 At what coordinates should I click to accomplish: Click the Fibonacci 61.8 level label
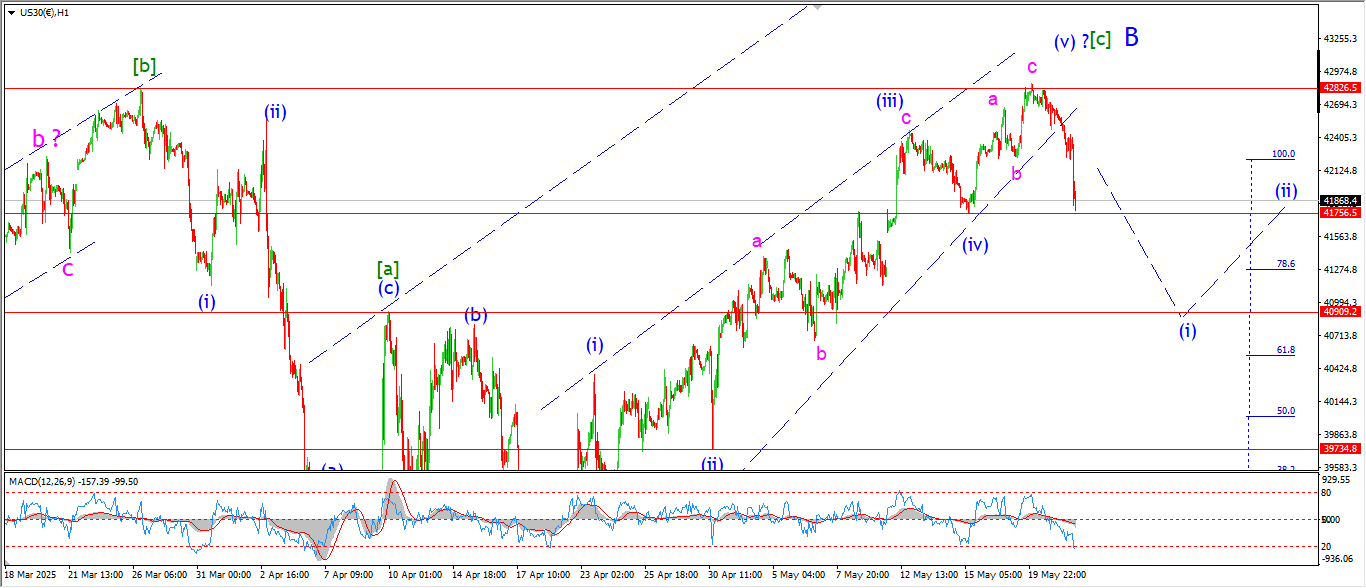pyautogui.click(x=1285, y=350)
